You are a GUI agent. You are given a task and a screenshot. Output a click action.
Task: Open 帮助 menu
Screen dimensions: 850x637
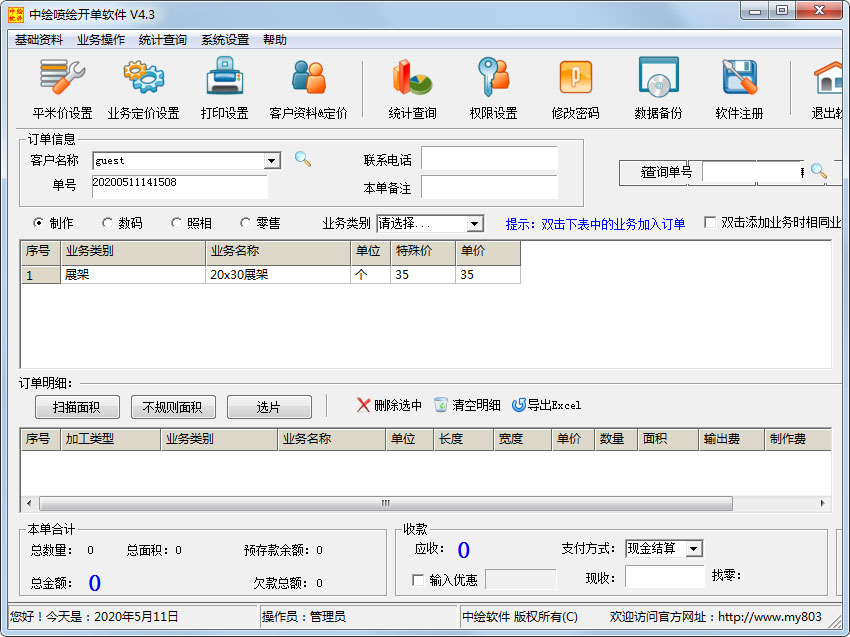[275, 40]
